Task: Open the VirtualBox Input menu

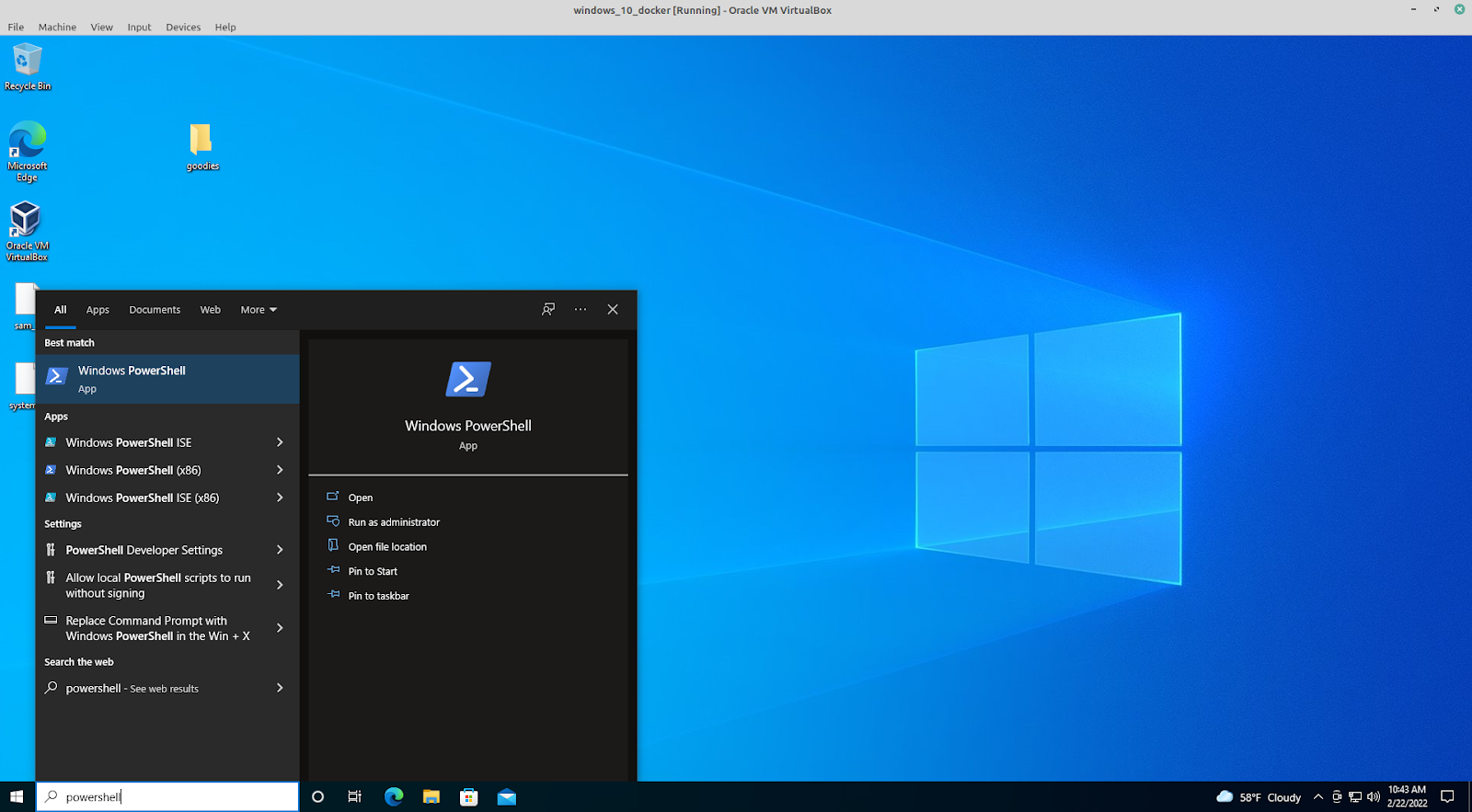Action: pos(139,28)
